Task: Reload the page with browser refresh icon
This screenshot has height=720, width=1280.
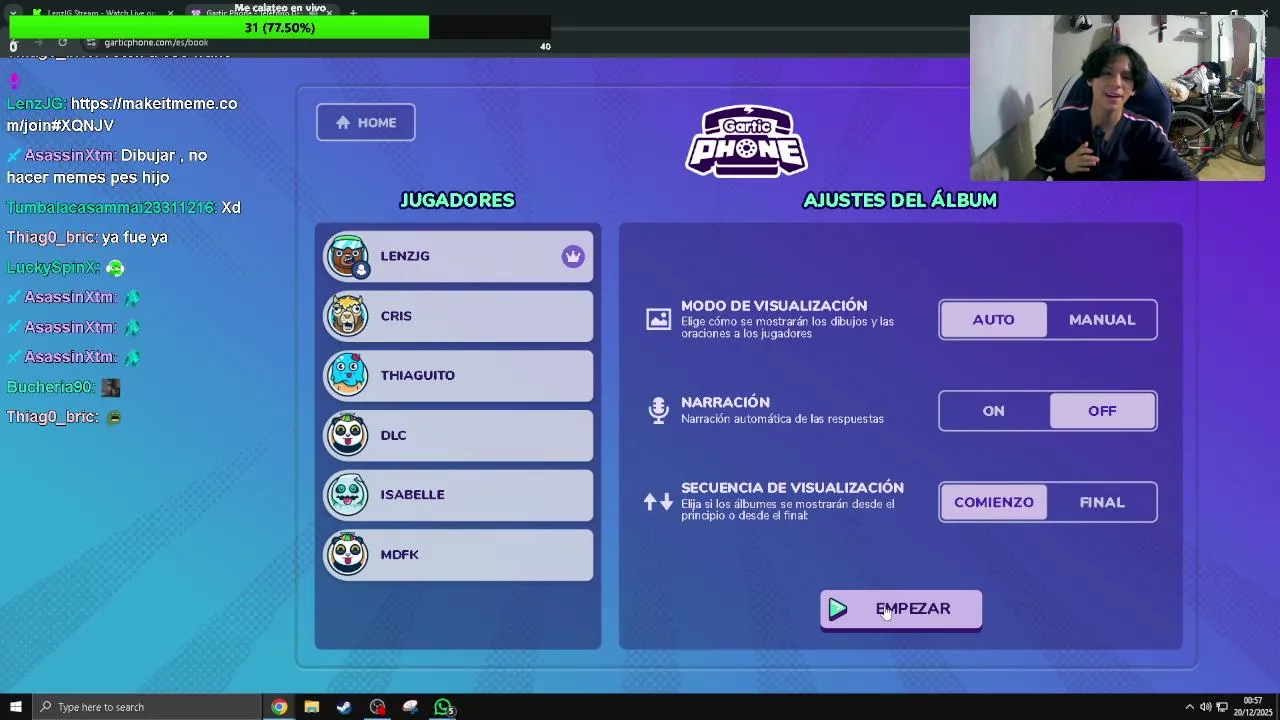Action: coord(62,42)
